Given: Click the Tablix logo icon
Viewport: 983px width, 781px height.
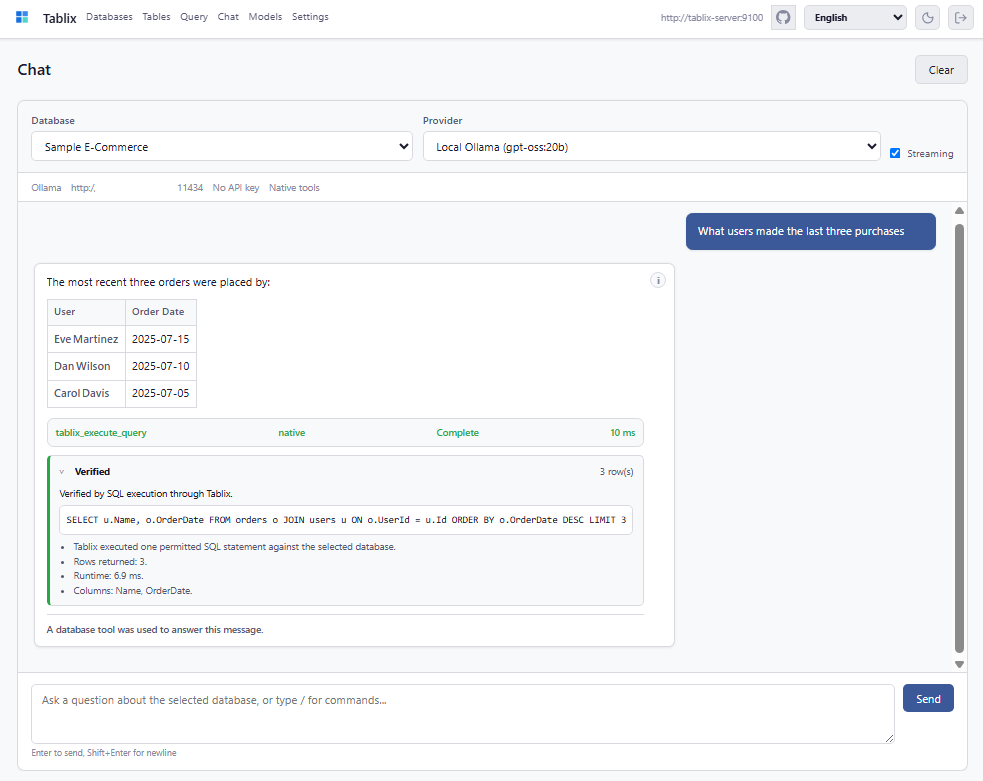Looking at the screenshot, I should click(23, 18).
